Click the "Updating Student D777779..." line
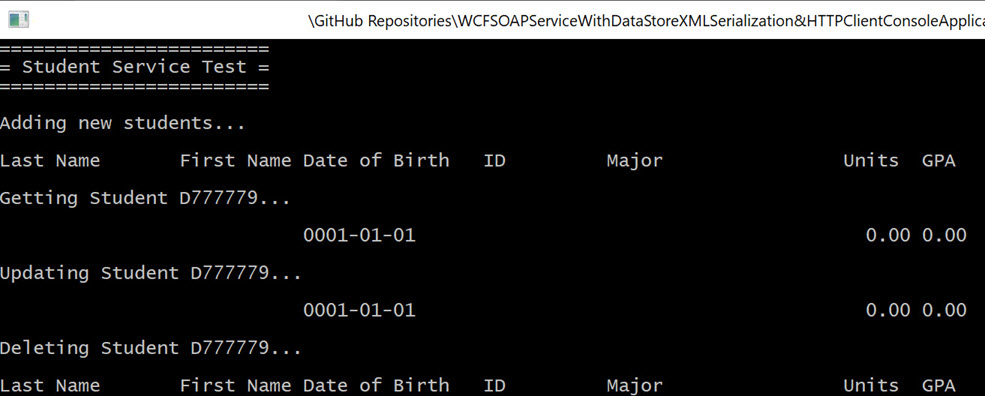Image resolution: width=985 pixels, height=396 pixels. 151,273
